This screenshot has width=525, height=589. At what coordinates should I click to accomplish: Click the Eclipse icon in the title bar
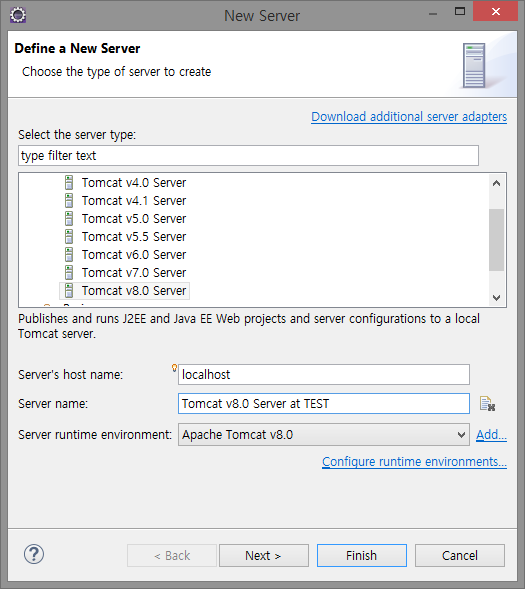(18, 15)
